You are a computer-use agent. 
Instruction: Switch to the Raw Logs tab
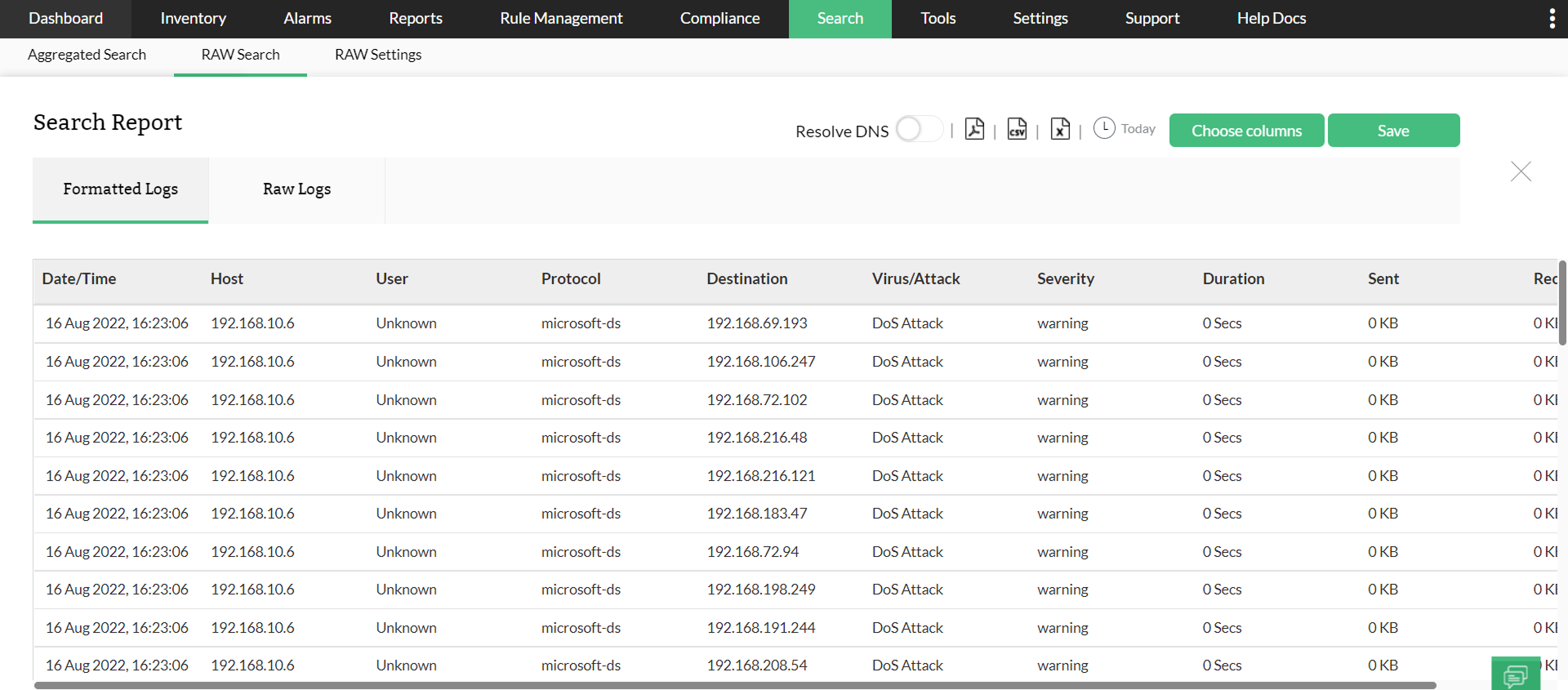click(x=296, y=189)
